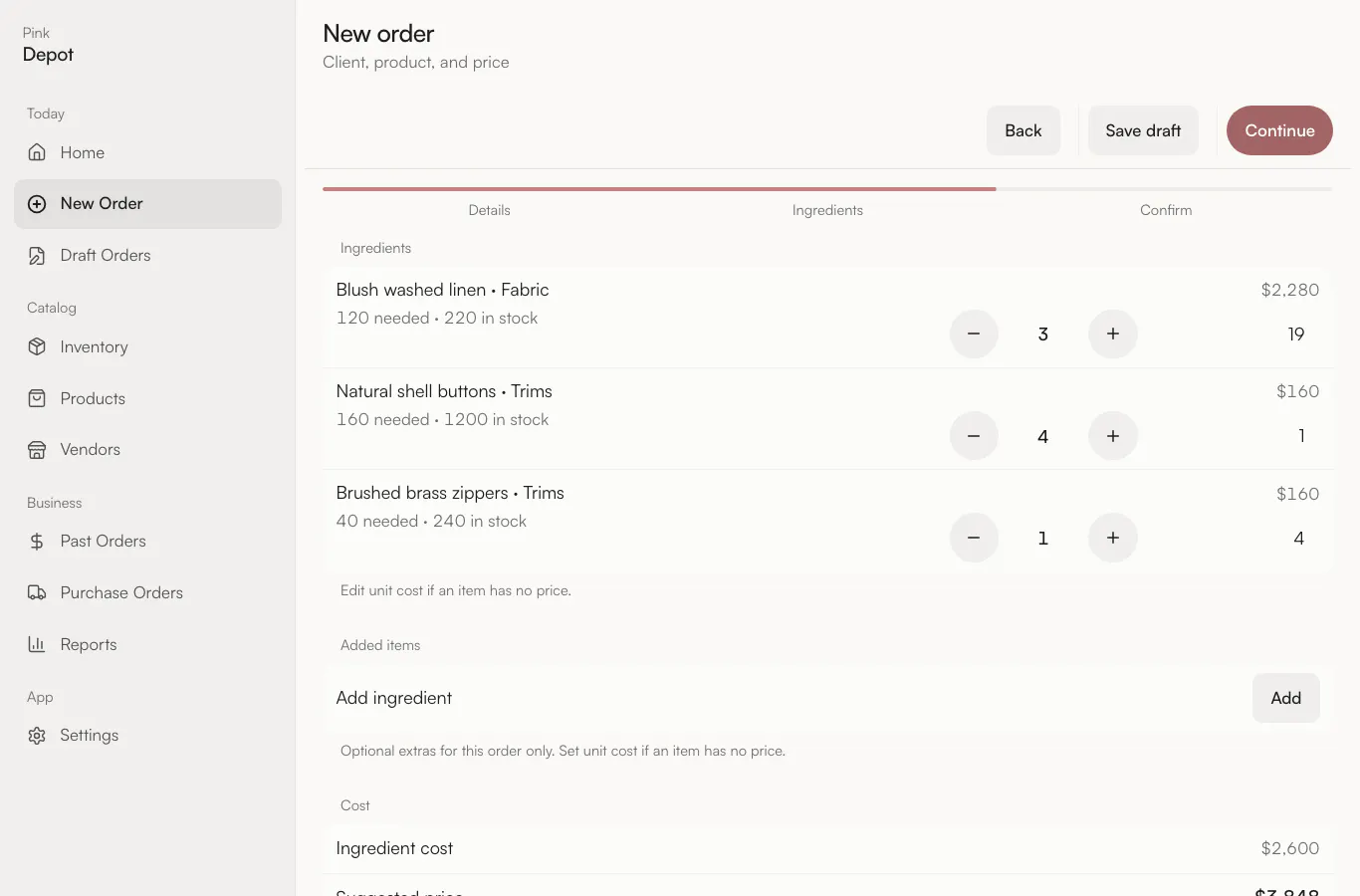Click '40 needed • 240 in stock' text
1360x896 pixels.
pyautogui.click(x=431, y=521)
